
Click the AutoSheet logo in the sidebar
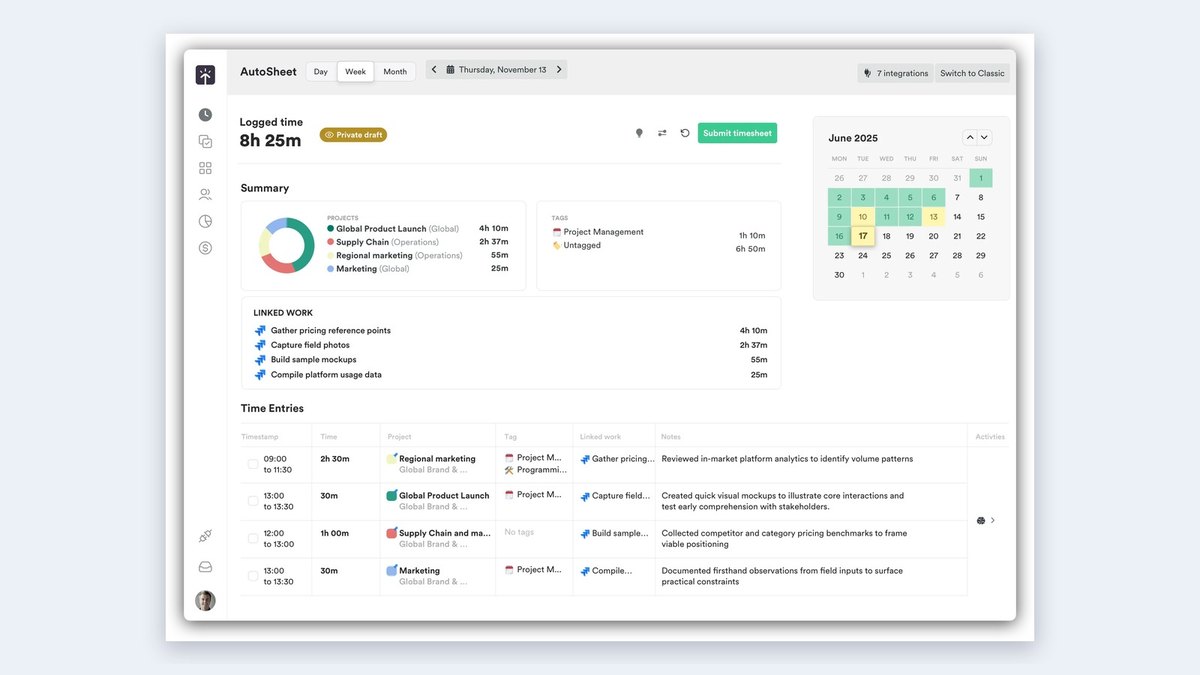pos(205,75)
